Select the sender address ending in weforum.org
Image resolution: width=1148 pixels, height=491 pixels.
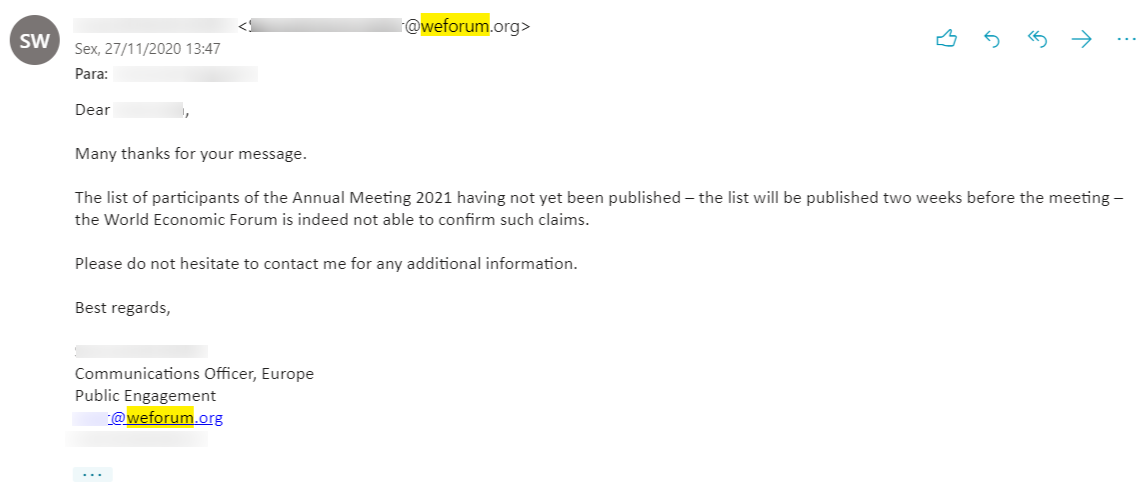[384, 26]
